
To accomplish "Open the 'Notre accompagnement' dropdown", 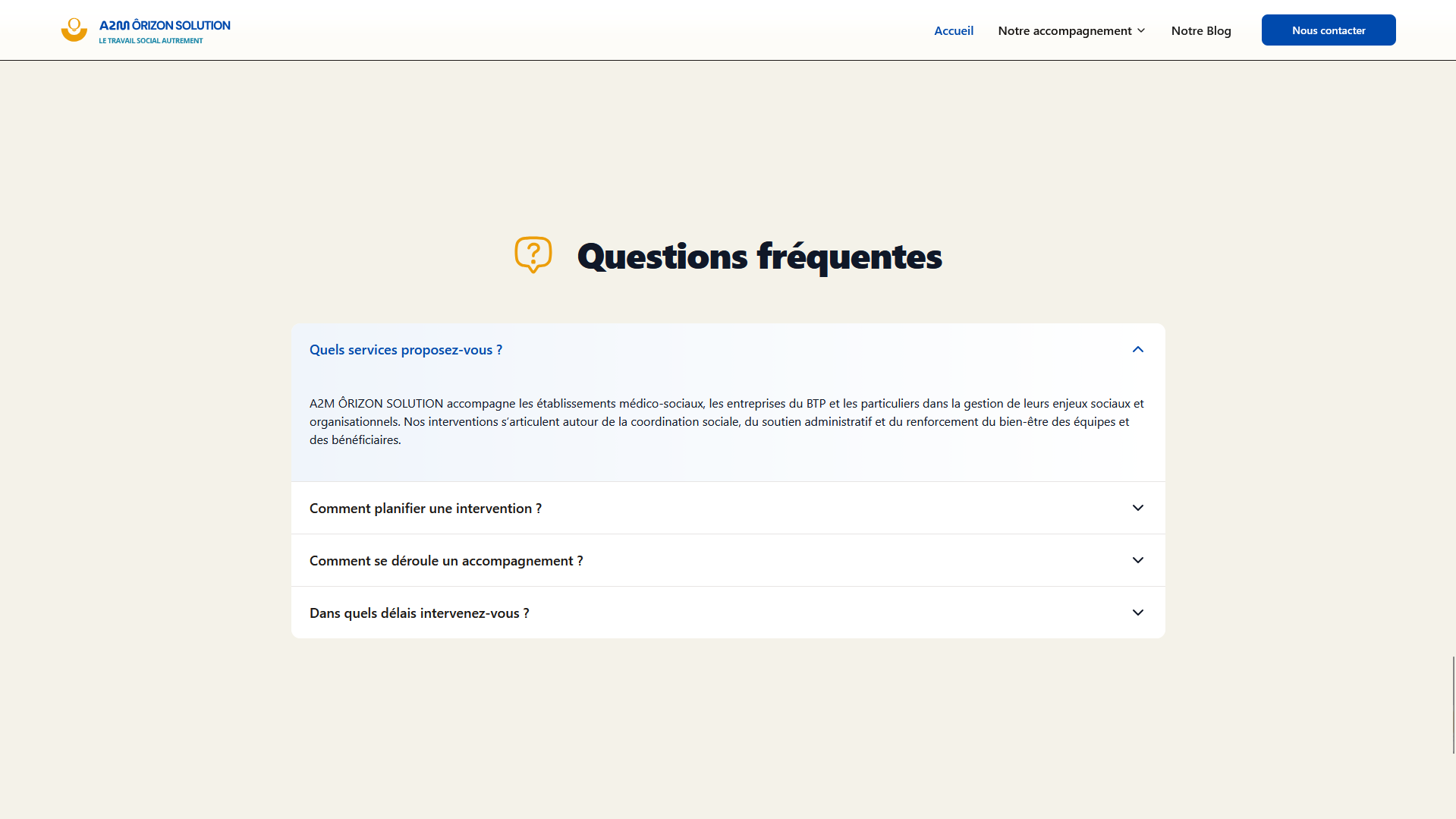I will tap(1065, 30).
